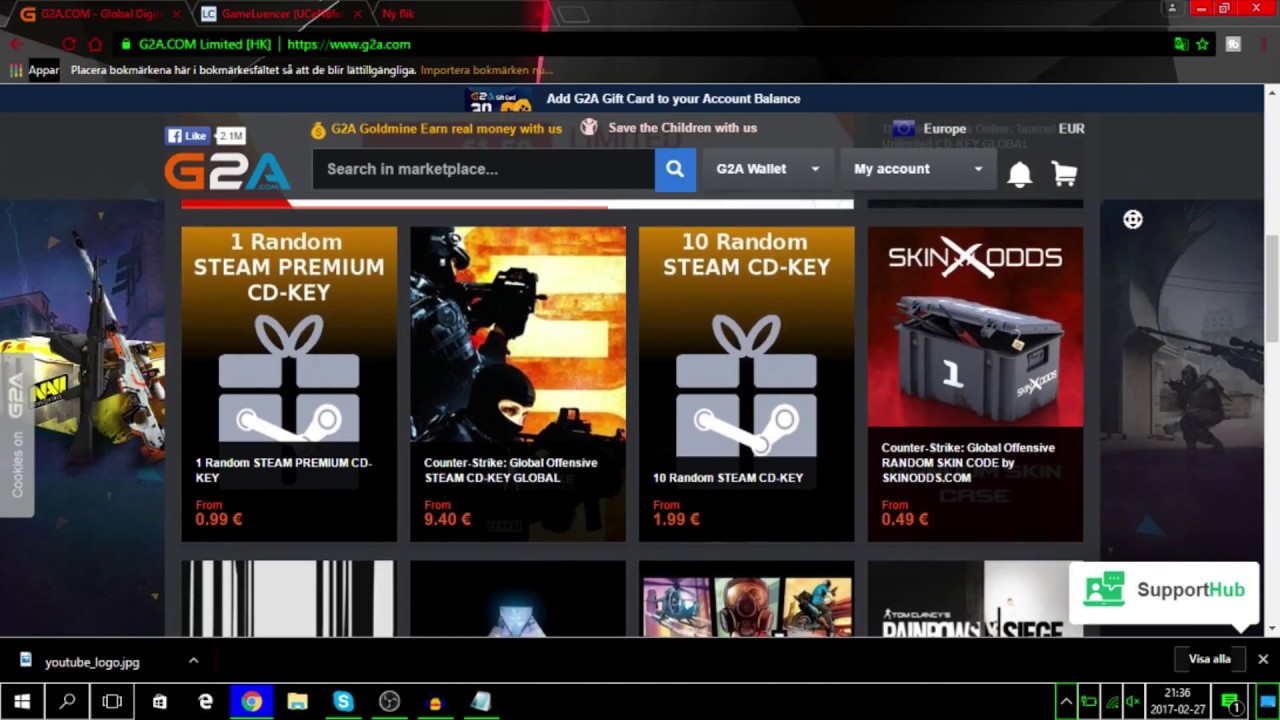Click the Facebook Like button

coord(188,136)
